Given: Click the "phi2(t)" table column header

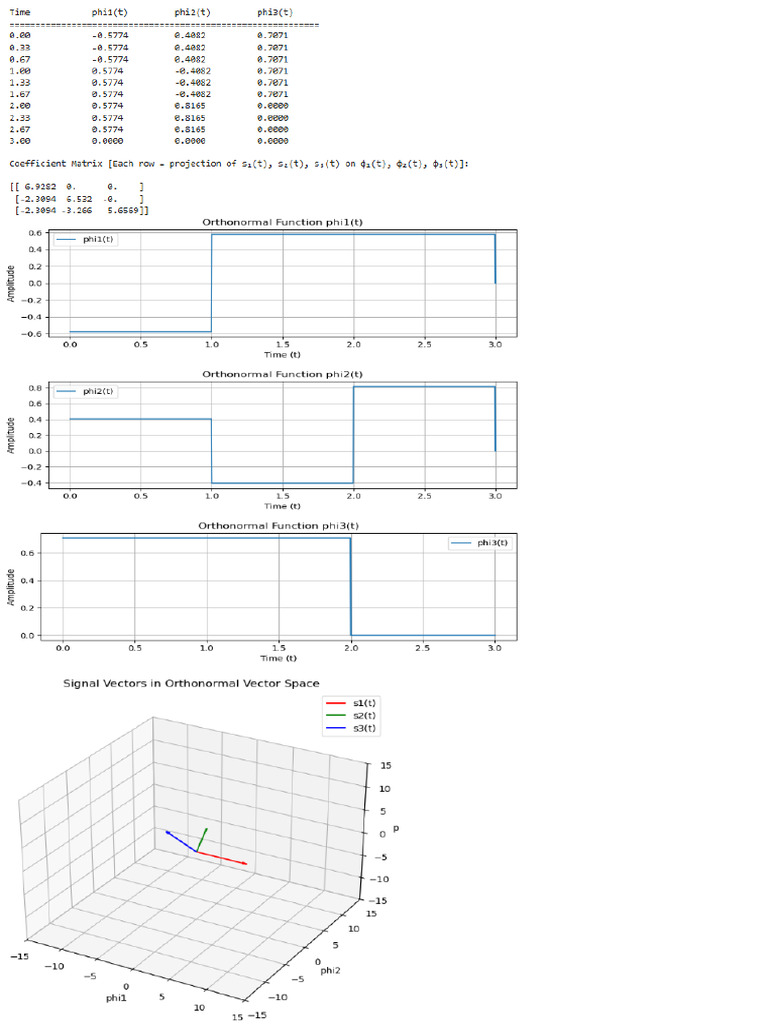Looking at the screenshot, I should [193, 12].
